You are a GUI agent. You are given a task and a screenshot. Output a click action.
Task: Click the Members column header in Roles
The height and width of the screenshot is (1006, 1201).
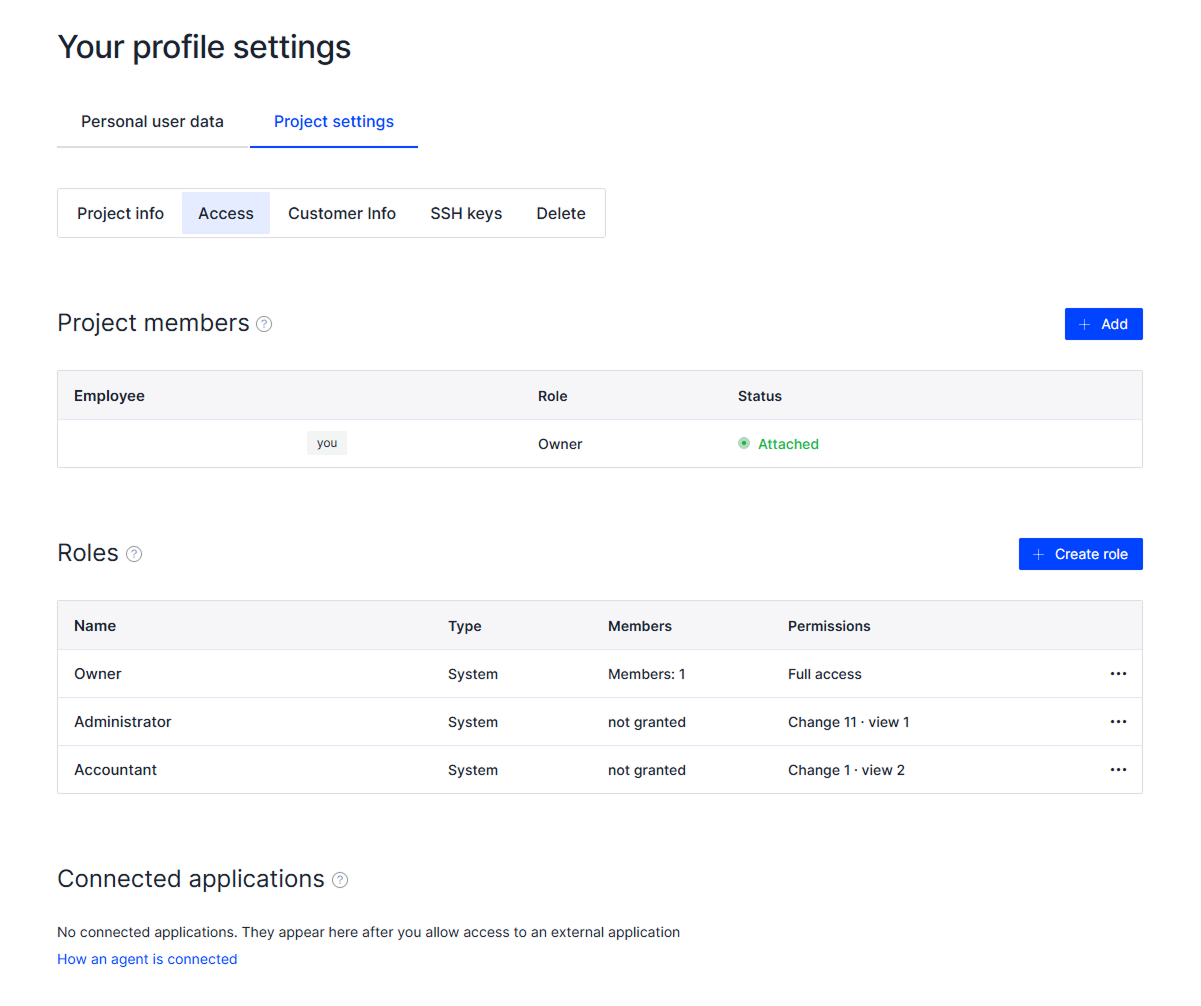point(640,626)
